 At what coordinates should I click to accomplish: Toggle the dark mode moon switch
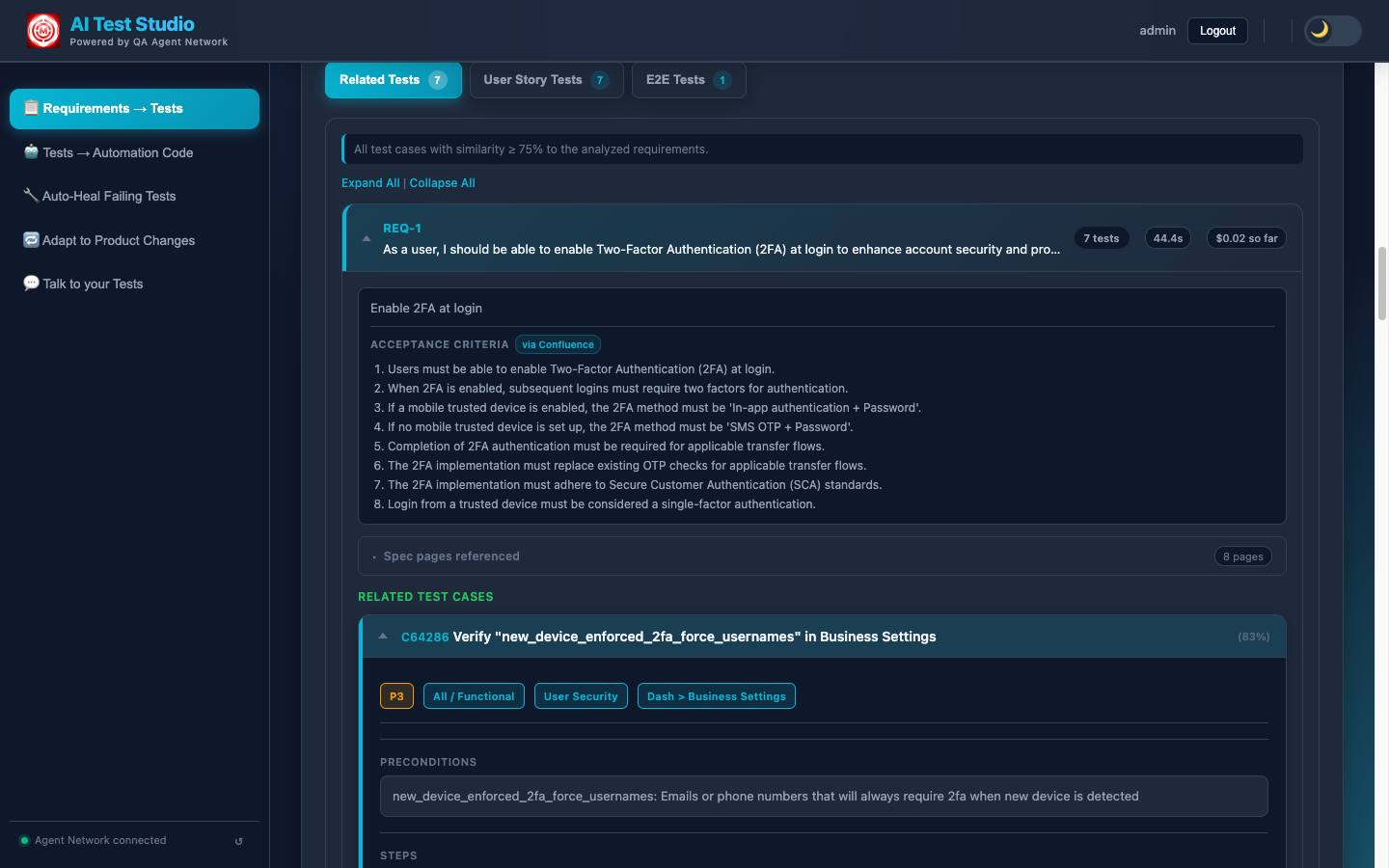click(x=1332, y=31)
